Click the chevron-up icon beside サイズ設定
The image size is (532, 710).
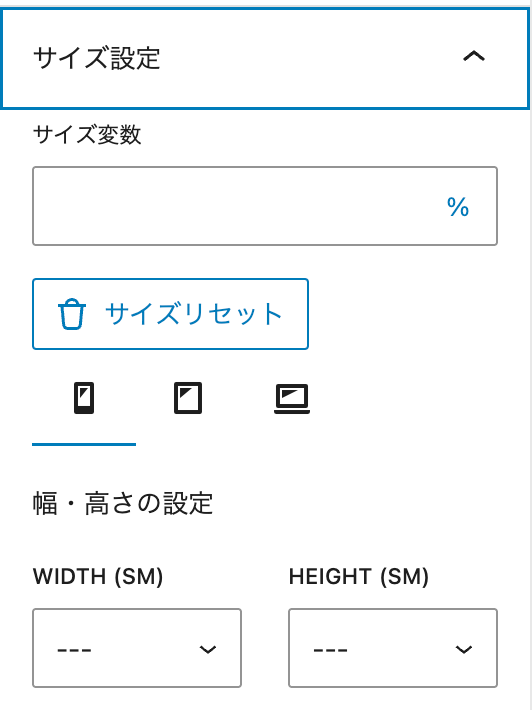[474, 57]
